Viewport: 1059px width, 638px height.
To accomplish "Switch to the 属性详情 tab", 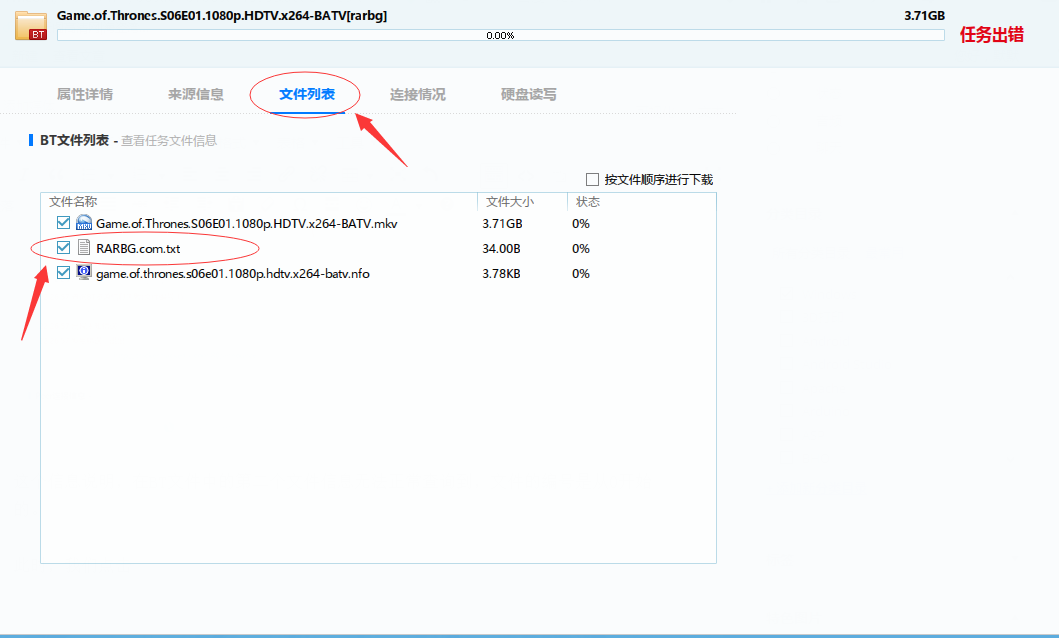I will pos(85,95).
